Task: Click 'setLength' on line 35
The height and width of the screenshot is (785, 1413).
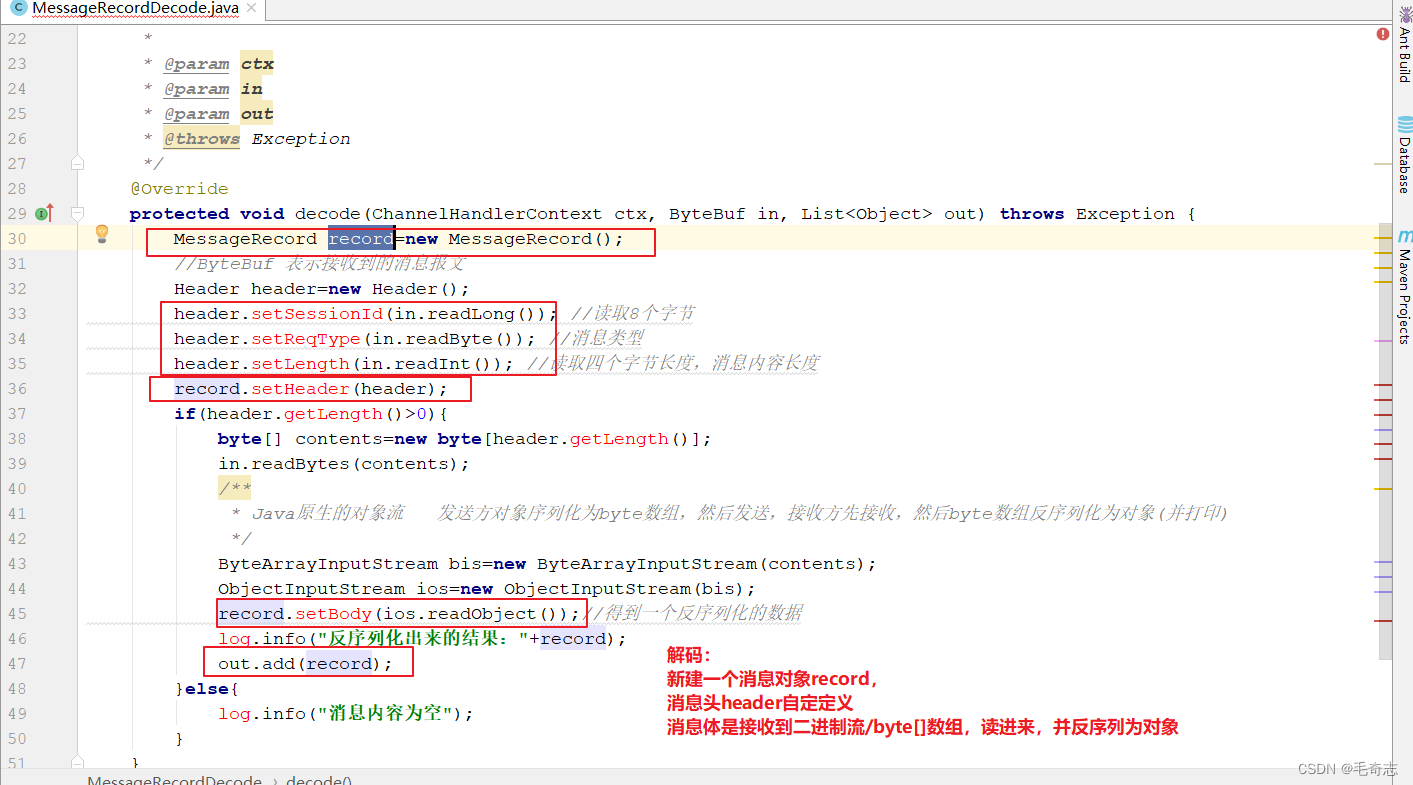Action: tap(300, 364)
